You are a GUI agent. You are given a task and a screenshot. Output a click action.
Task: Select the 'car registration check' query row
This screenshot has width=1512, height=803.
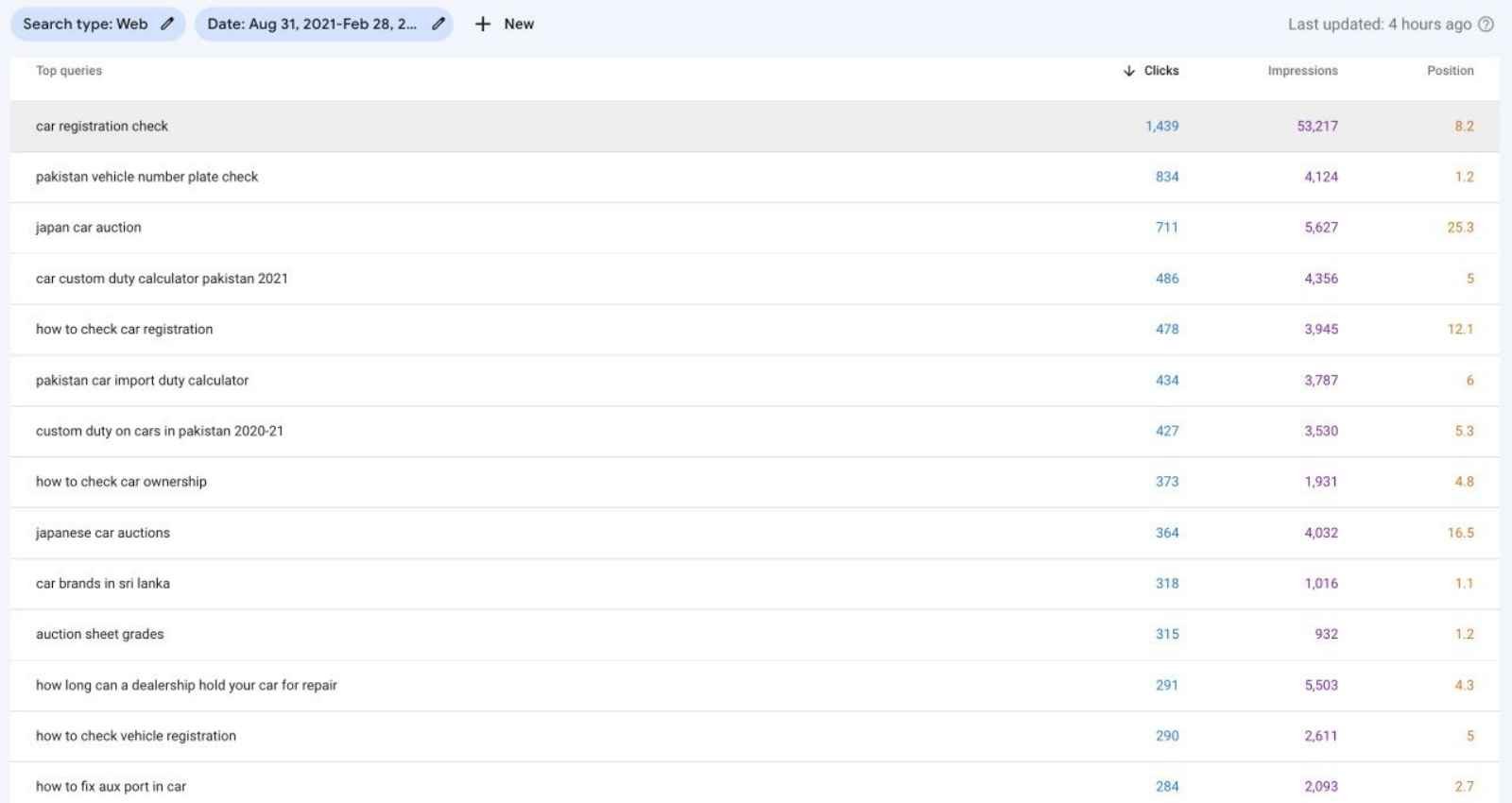[x=102, y=127]
